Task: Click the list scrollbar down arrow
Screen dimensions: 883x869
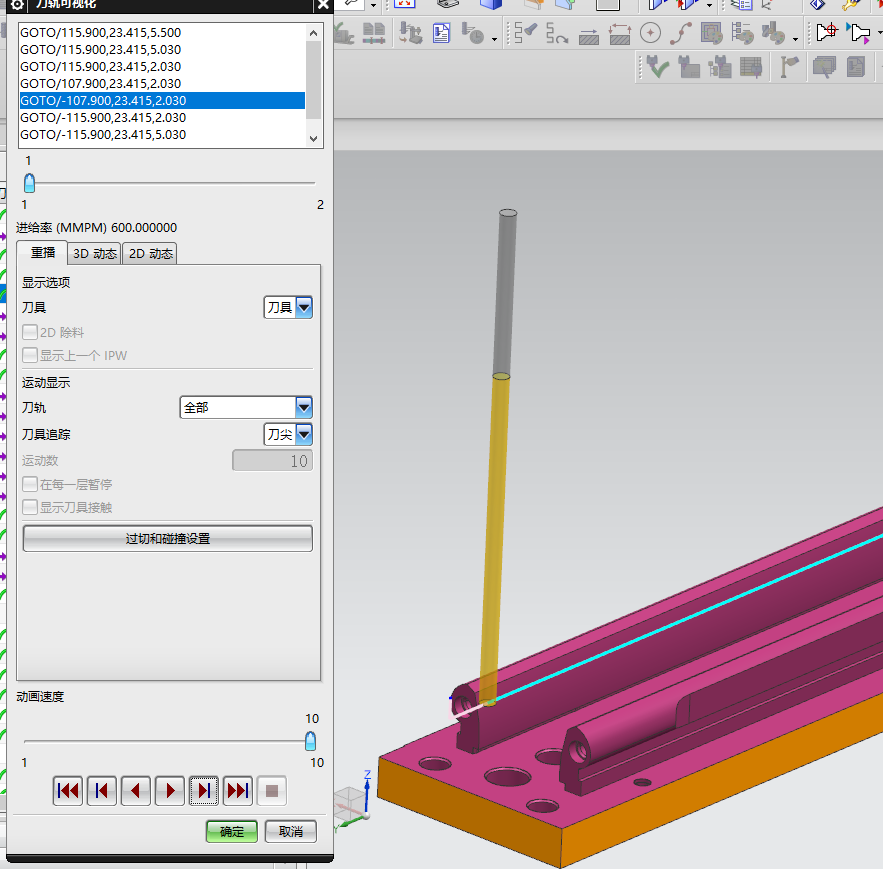Action: [314, 139]
